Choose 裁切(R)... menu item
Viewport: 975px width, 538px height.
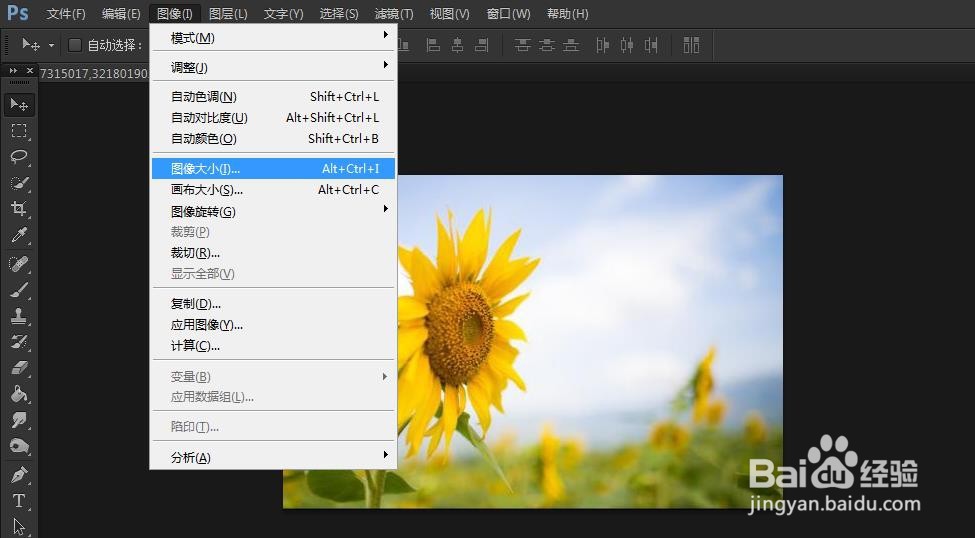[x=274, y=253]
